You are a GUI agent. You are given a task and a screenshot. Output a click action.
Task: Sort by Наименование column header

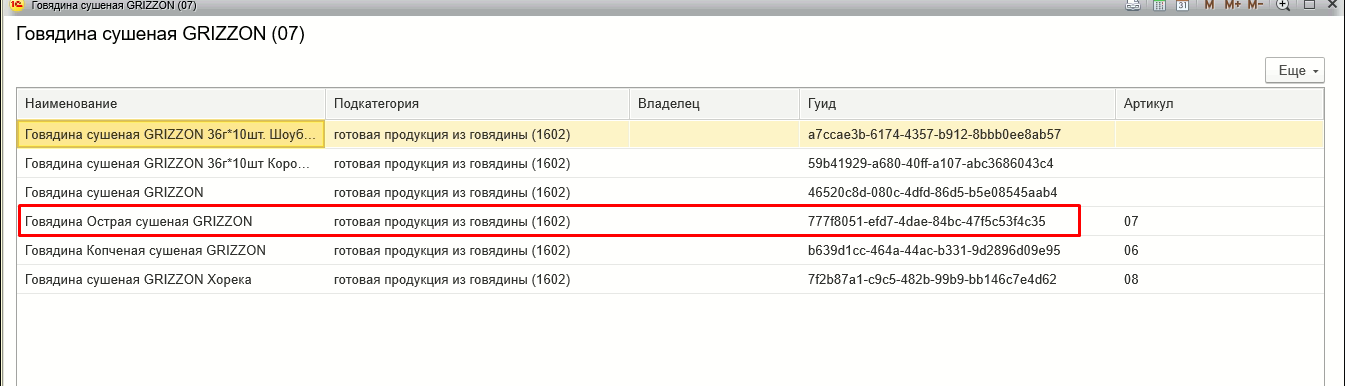click(x=171, y=104)
